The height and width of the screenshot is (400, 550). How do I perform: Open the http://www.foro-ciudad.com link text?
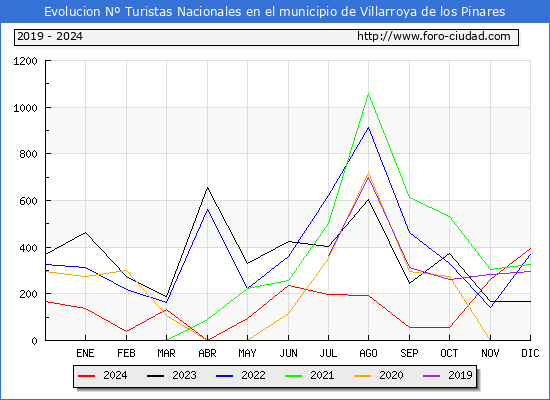(434, 36)
